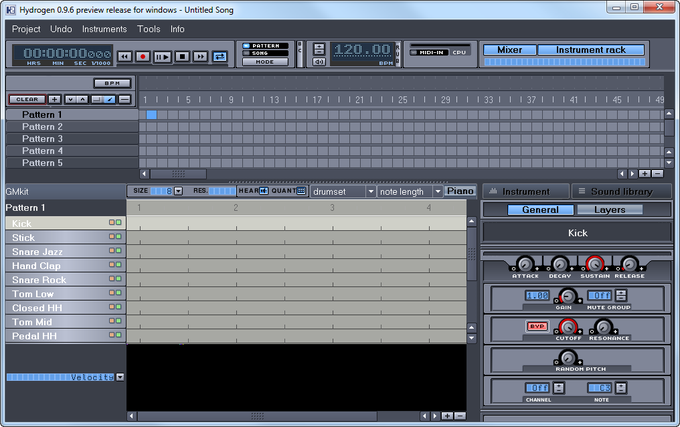The height and width of the screenshot is (427, 680).
Task: Select PATTERN mode
Action: coord(265,46)
